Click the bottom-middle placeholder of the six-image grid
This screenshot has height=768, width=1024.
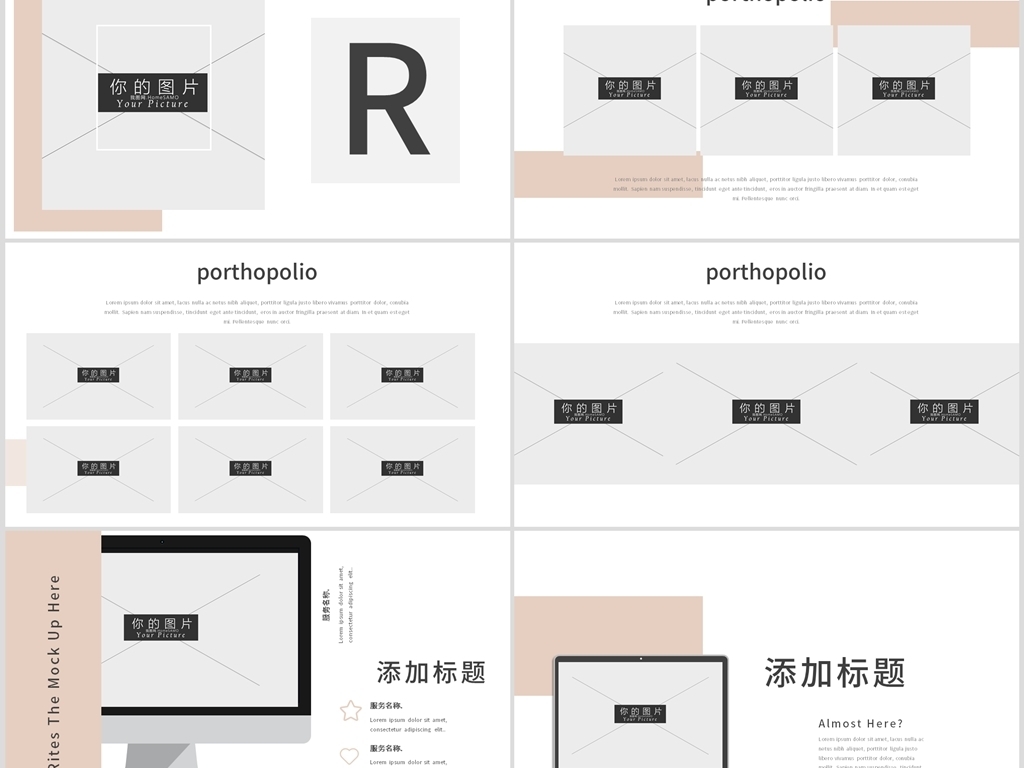pyautogui.click(x=250, y=468)
